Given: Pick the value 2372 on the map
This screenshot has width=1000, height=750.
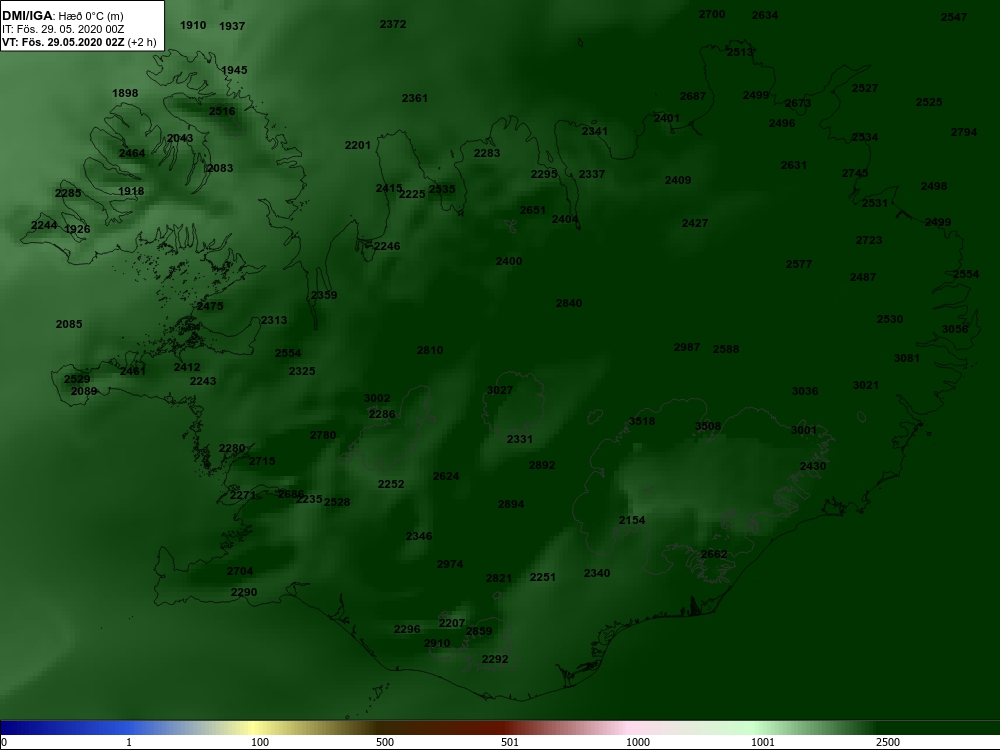Looking at the screenshot, I should coord(393,24).
